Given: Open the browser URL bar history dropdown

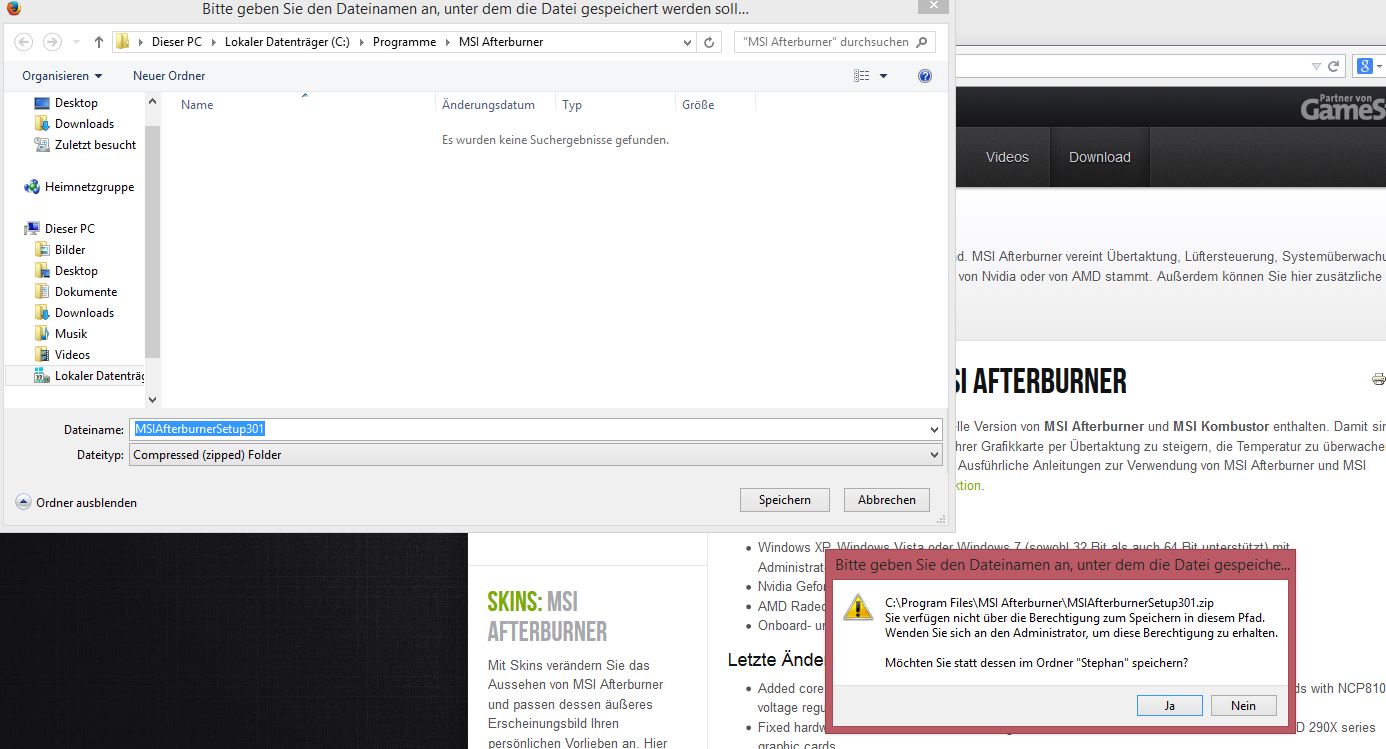Looking at the screenshot, I should point(1317,66).
